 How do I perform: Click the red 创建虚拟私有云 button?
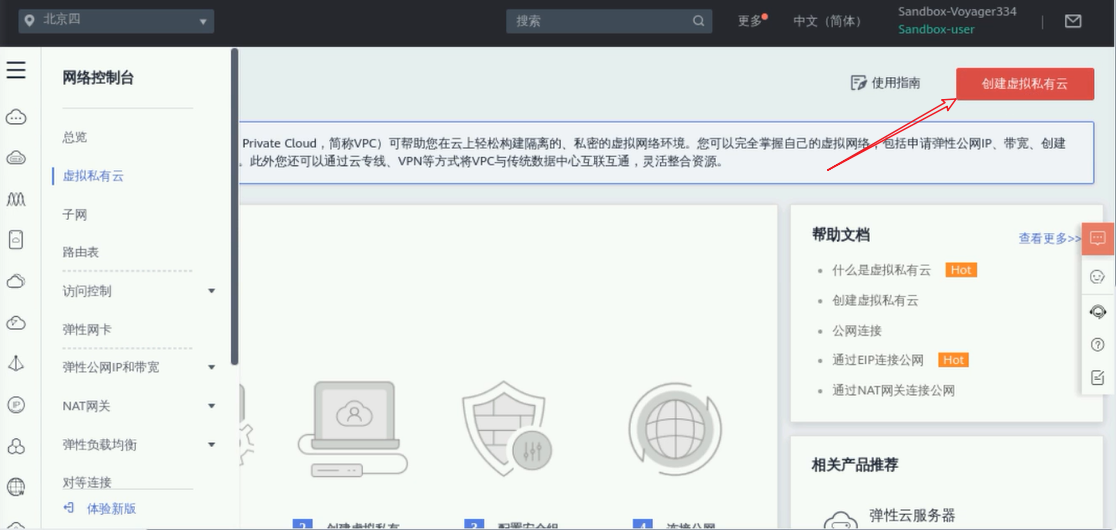(x=1025, y=83)
